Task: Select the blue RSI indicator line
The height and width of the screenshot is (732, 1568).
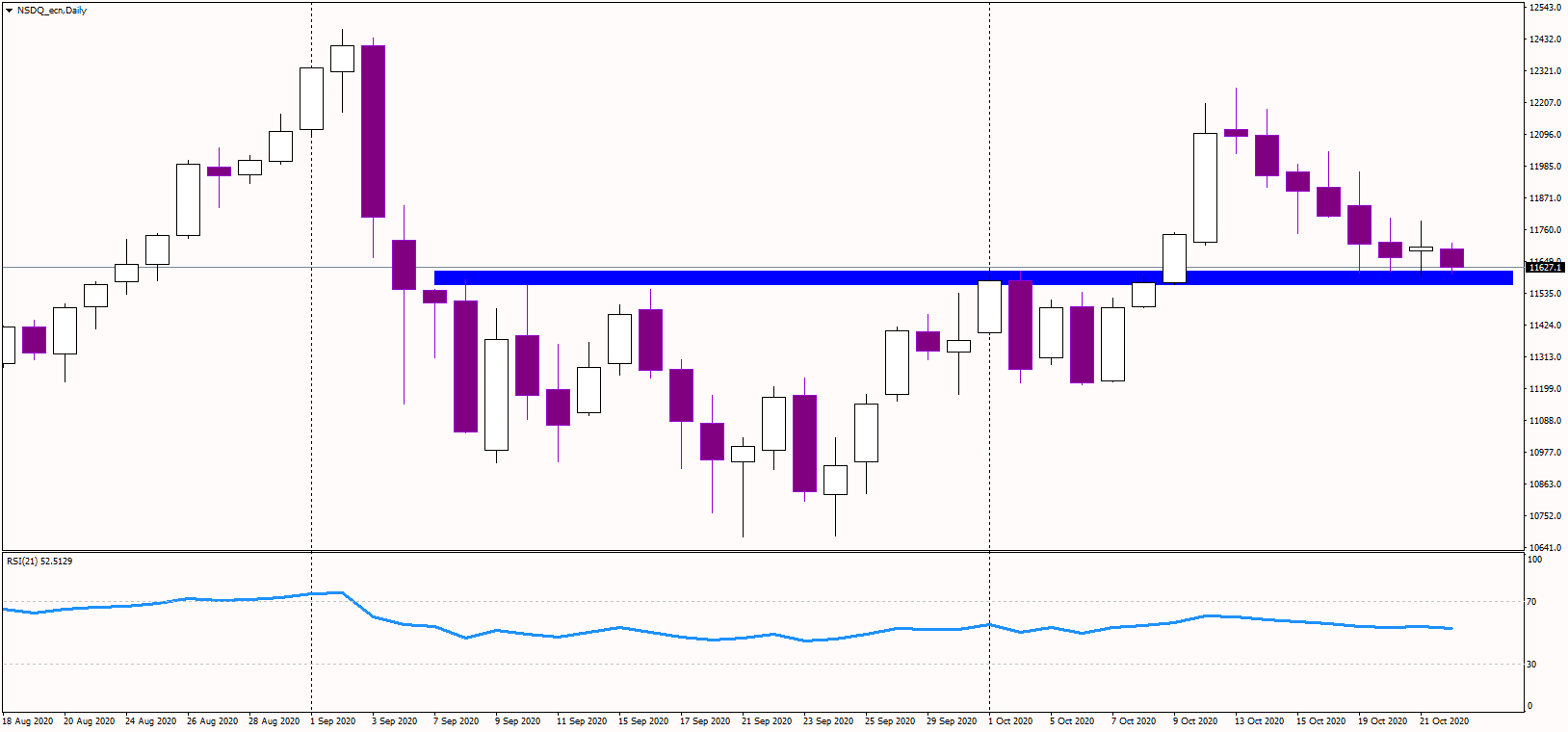Action: (727, 617)
